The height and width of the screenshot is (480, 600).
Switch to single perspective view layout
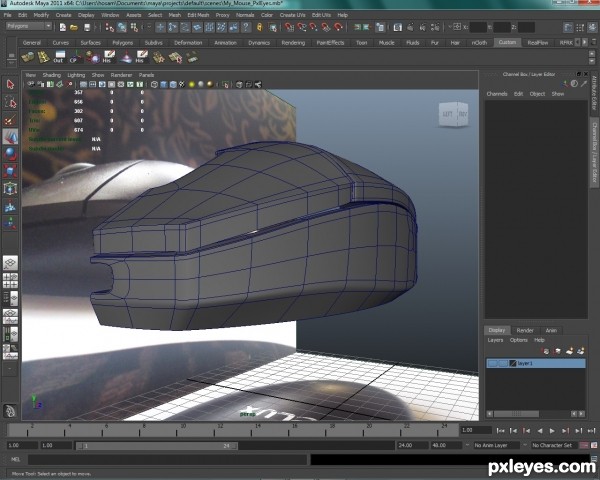pos(10,263)
